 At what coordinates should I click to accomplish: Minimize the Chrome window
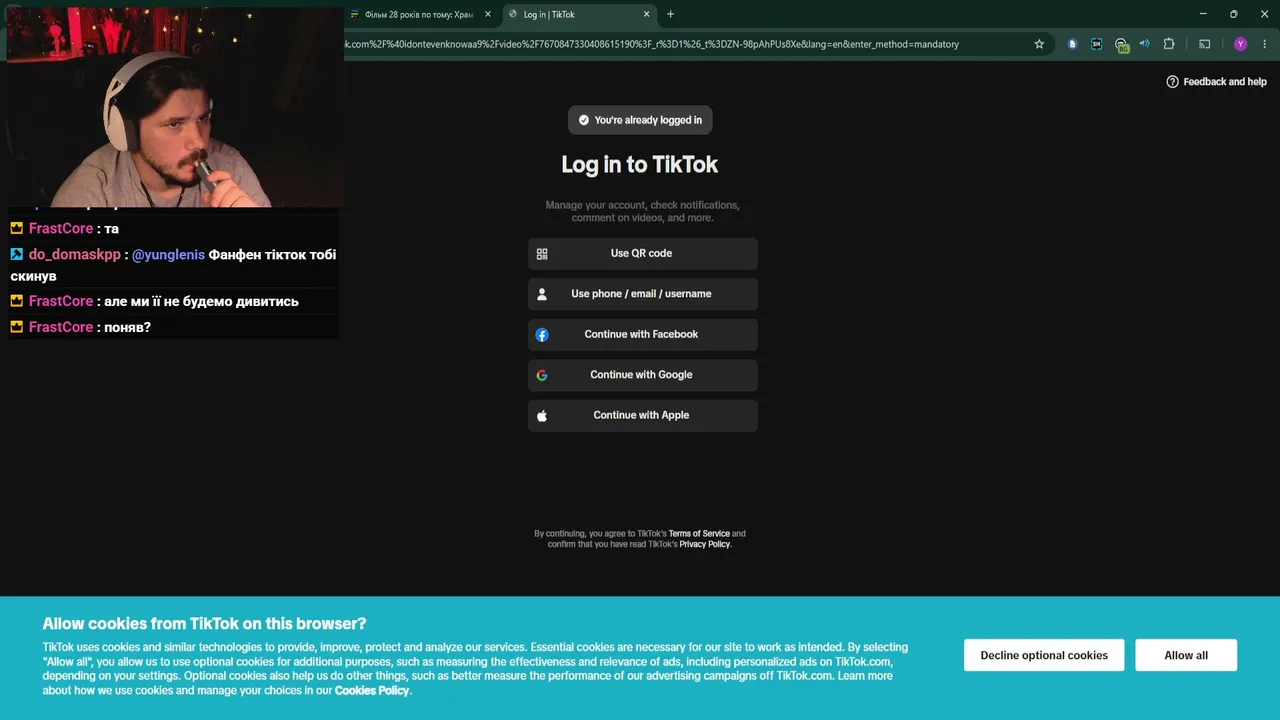[x=1203, y=14]
